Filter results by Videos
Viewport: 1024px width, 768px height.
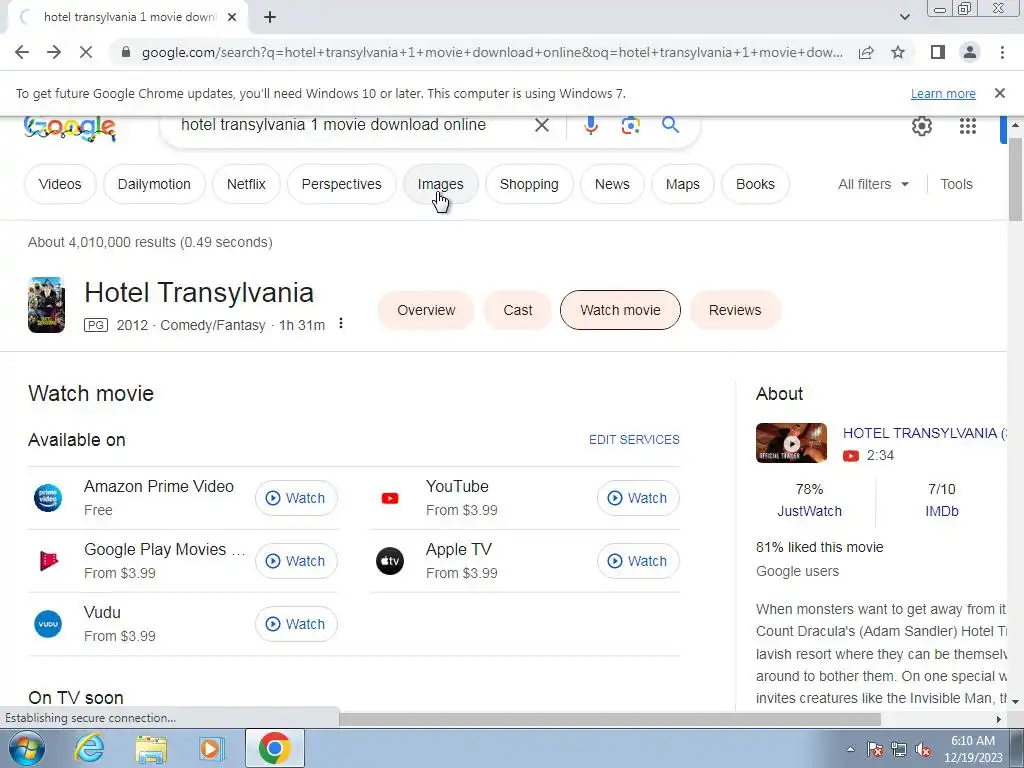(x=60, y=184)
